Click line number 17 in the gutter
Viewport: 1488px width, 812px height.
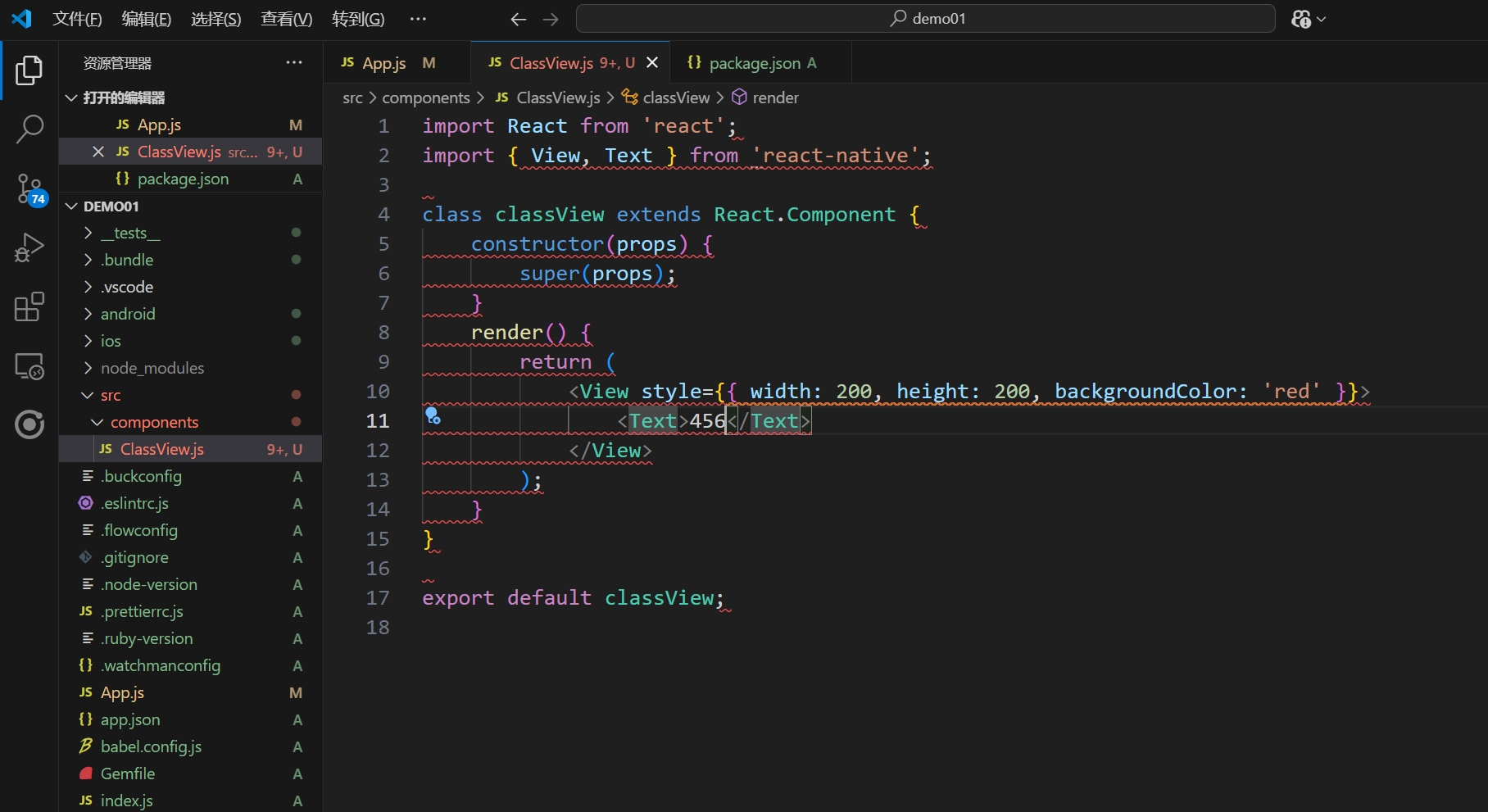(x=378, y=598)
